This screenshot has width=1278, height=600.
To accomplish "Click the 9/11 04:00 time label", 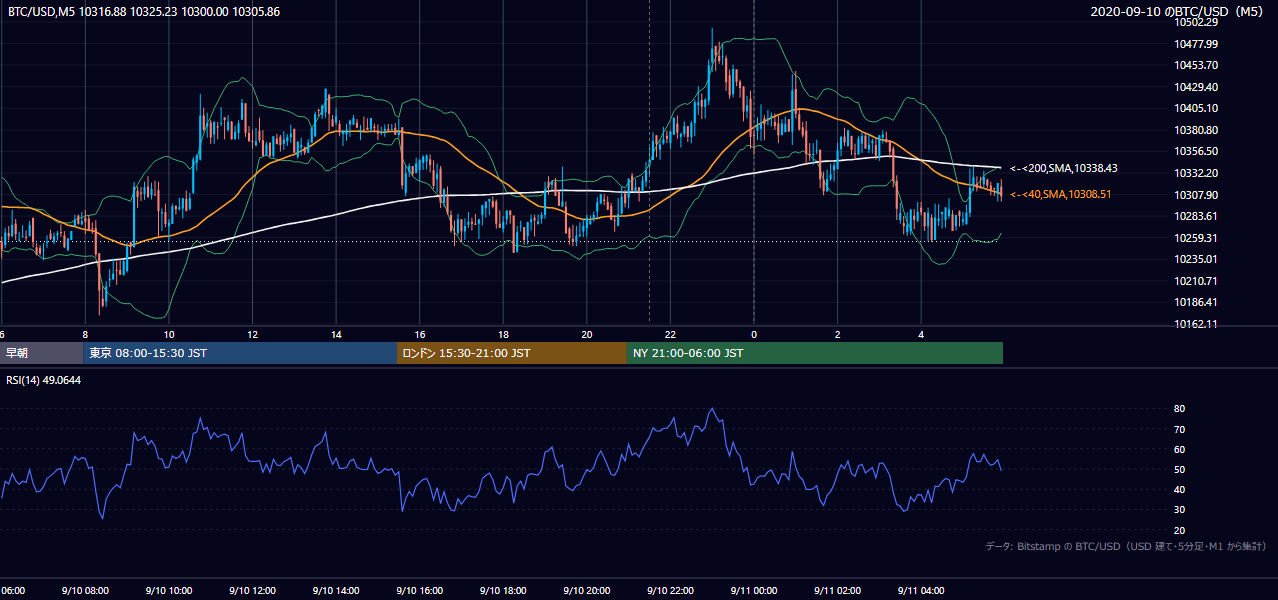I will point(920,591).
